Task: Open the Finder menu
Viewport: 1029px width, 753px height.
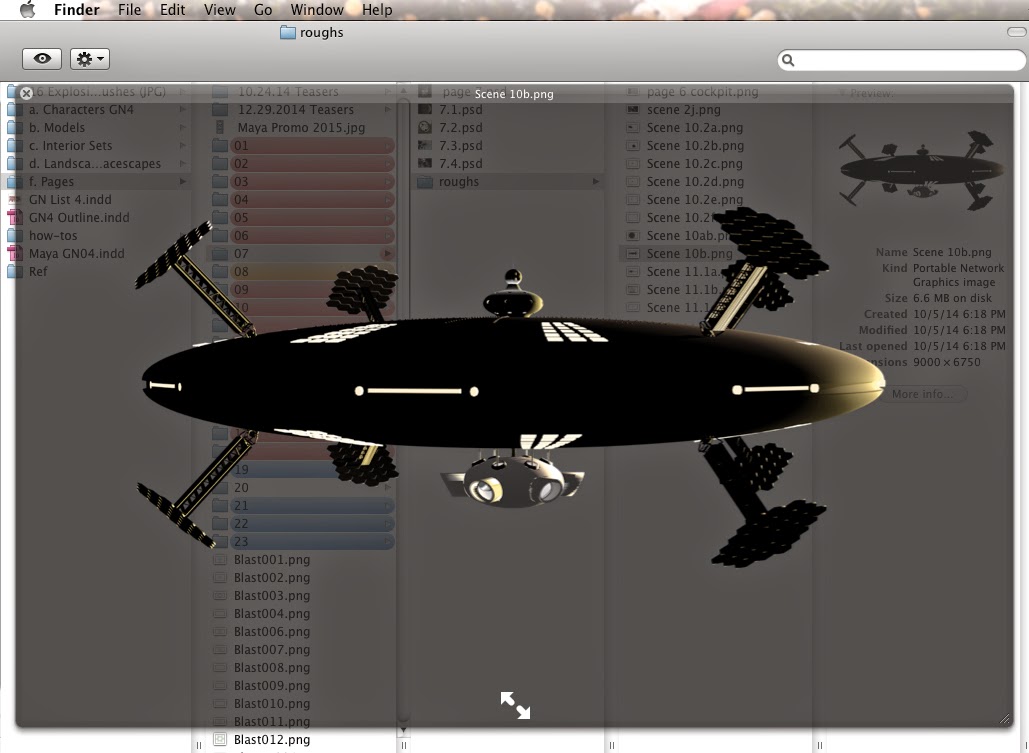Action: (x=77, y=10)
